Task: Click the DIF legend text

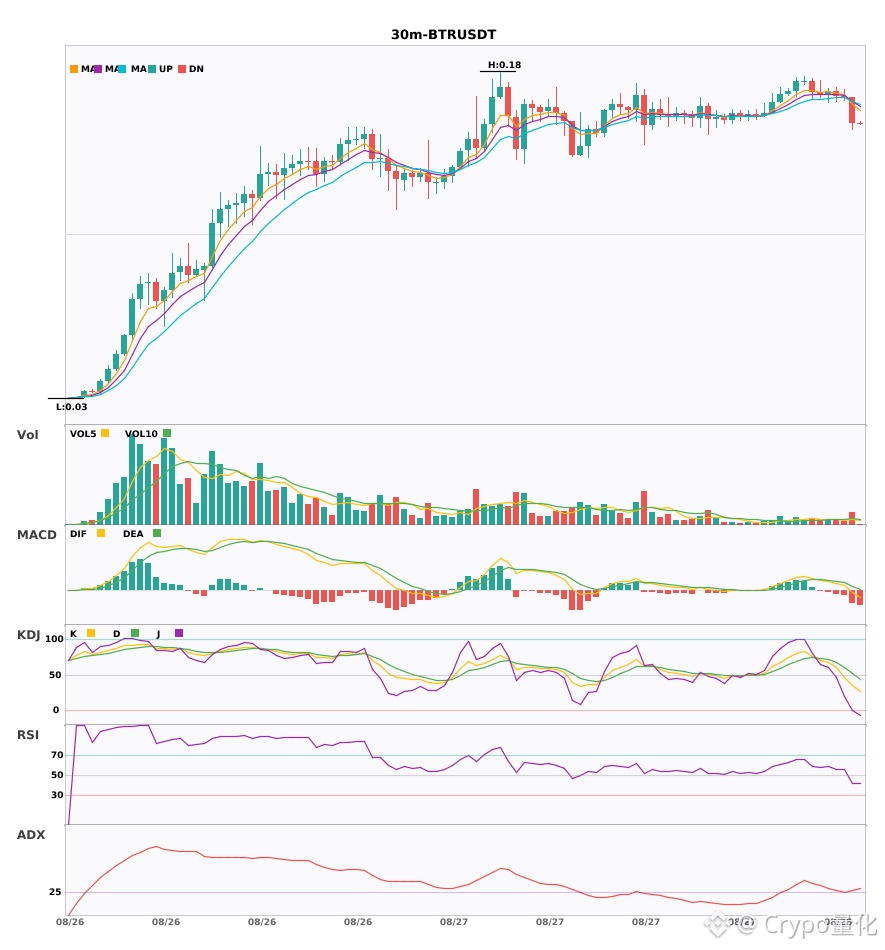Action: (x=78, y=534)
